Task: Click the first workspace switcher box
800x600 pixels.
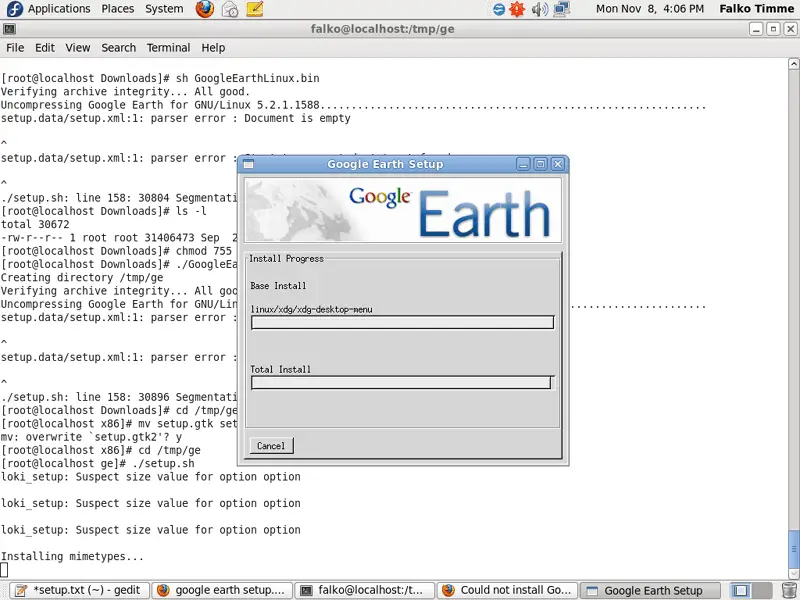Action: [740, 590]
